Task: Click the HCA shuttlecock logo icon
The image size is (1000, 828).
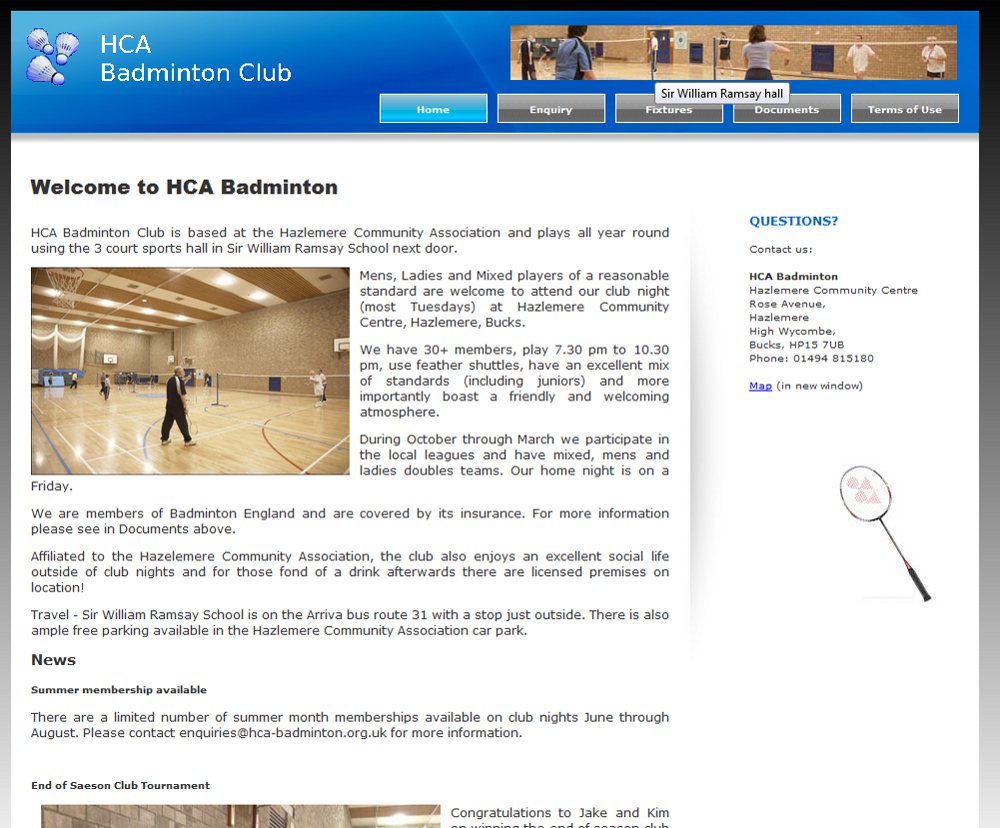Action: [52, 57]
